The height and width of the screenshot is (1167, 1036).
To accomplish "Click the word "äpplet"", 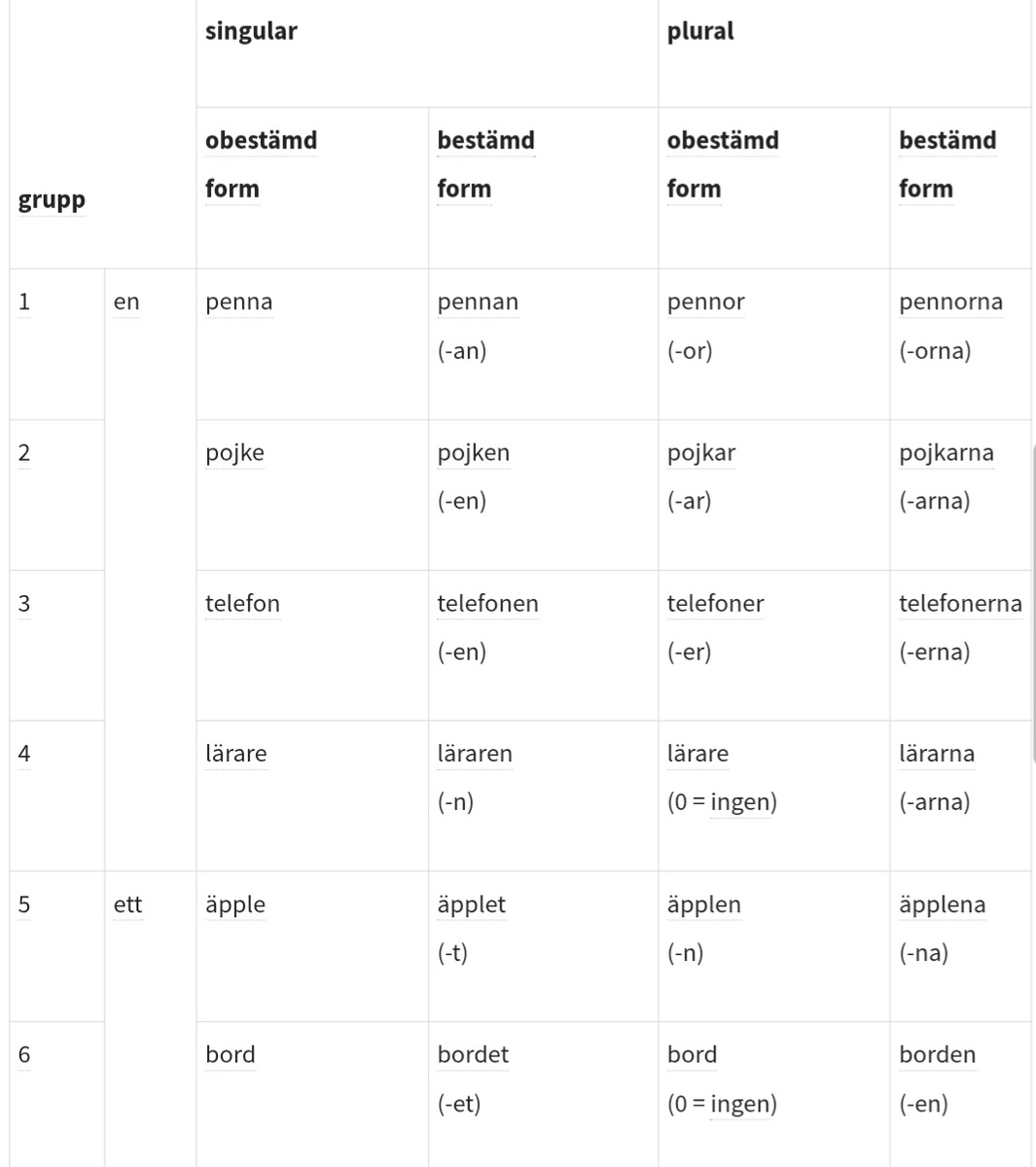I will click(x=471, y=904).
